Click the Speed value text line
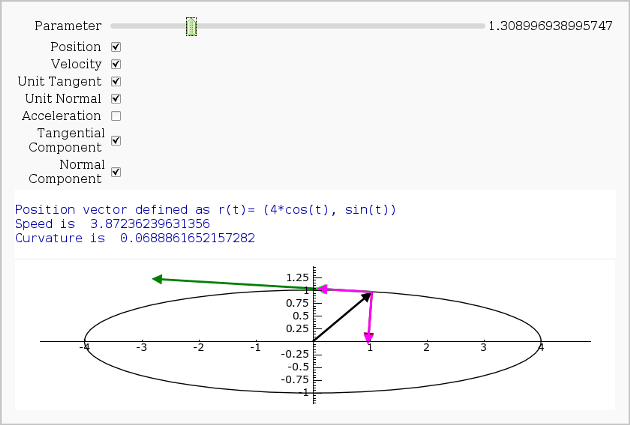The image size is (630, 425). tap(112, 224)
